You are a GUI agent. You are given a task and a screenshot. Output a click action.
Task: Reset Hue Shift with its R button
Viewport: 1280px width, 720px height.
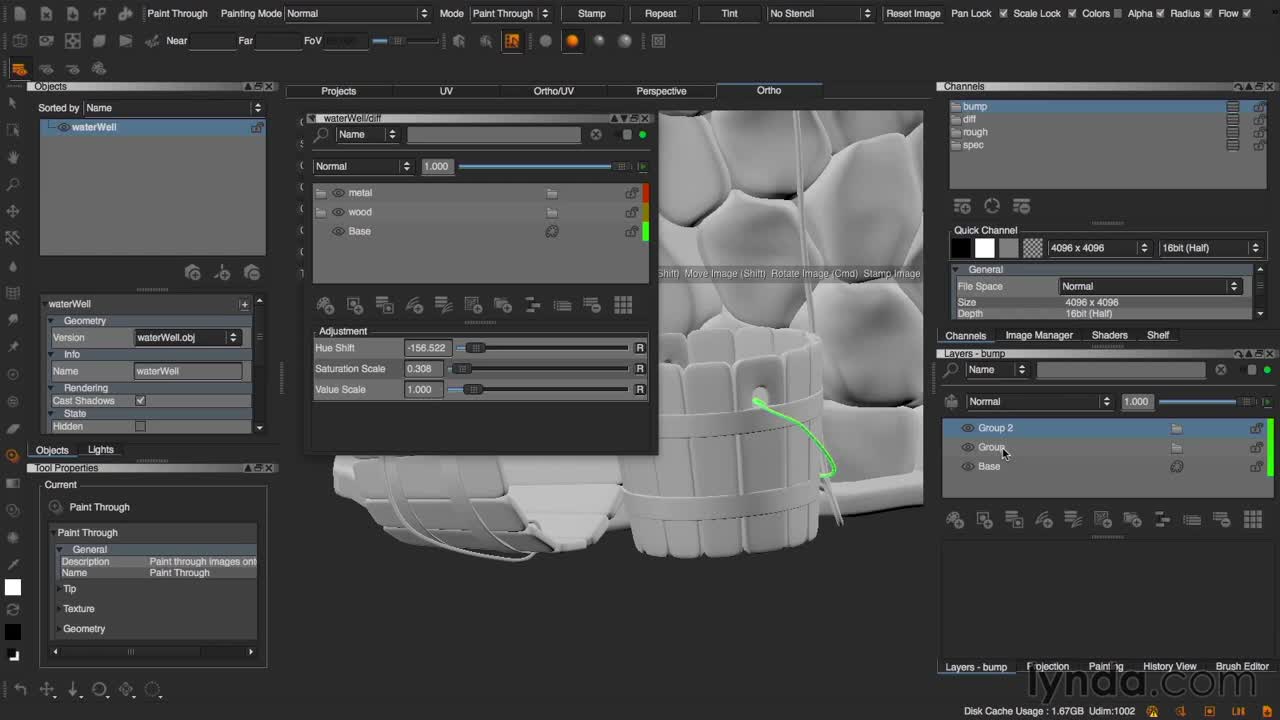[640, 348]
